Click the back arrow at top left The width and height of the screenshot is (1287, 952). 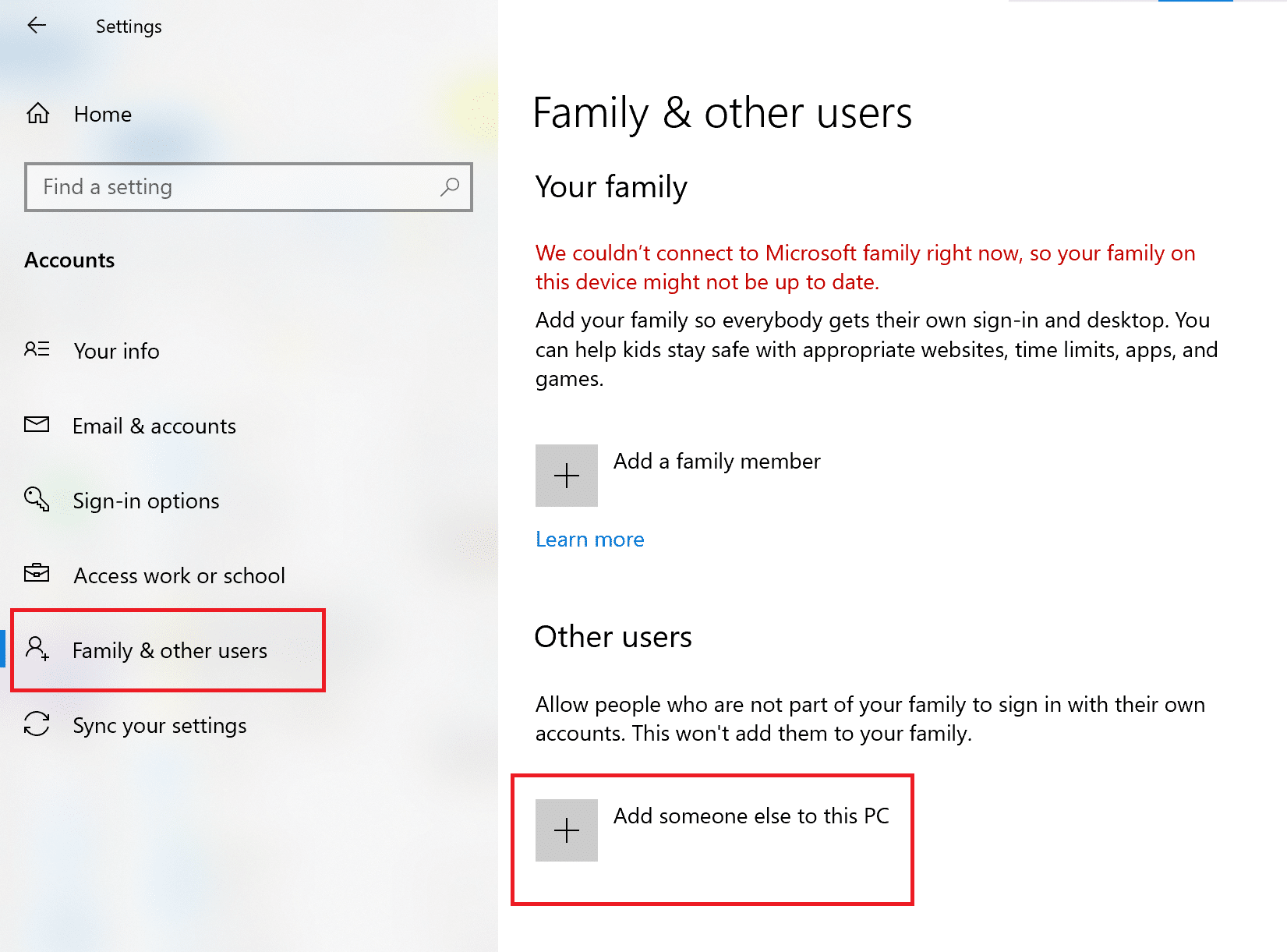[37, 25]
